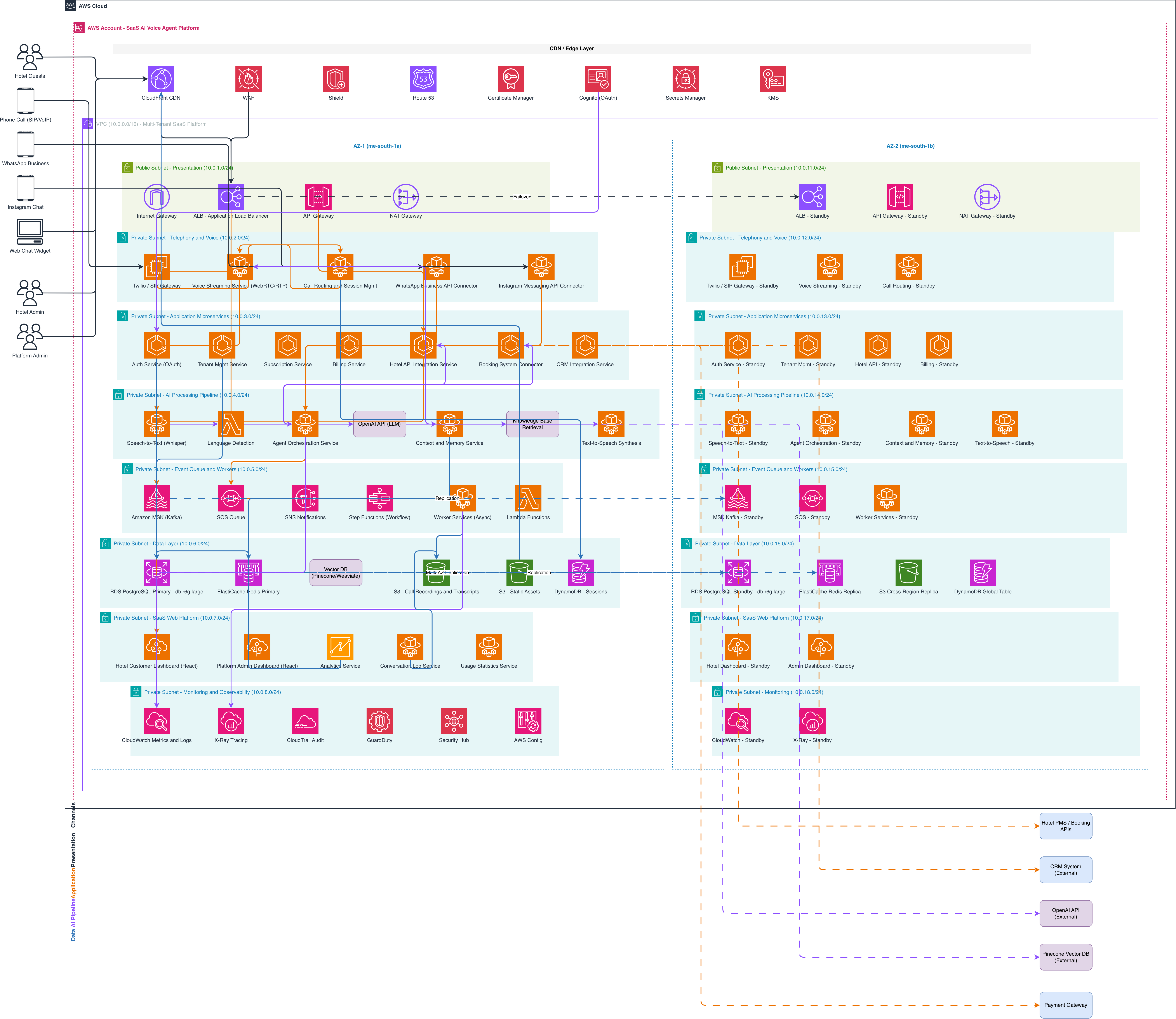Image resolution: width=1176 pixels, height=1019 pixels.
Task: Click the KMS key icon
Action: click(773, 79)
